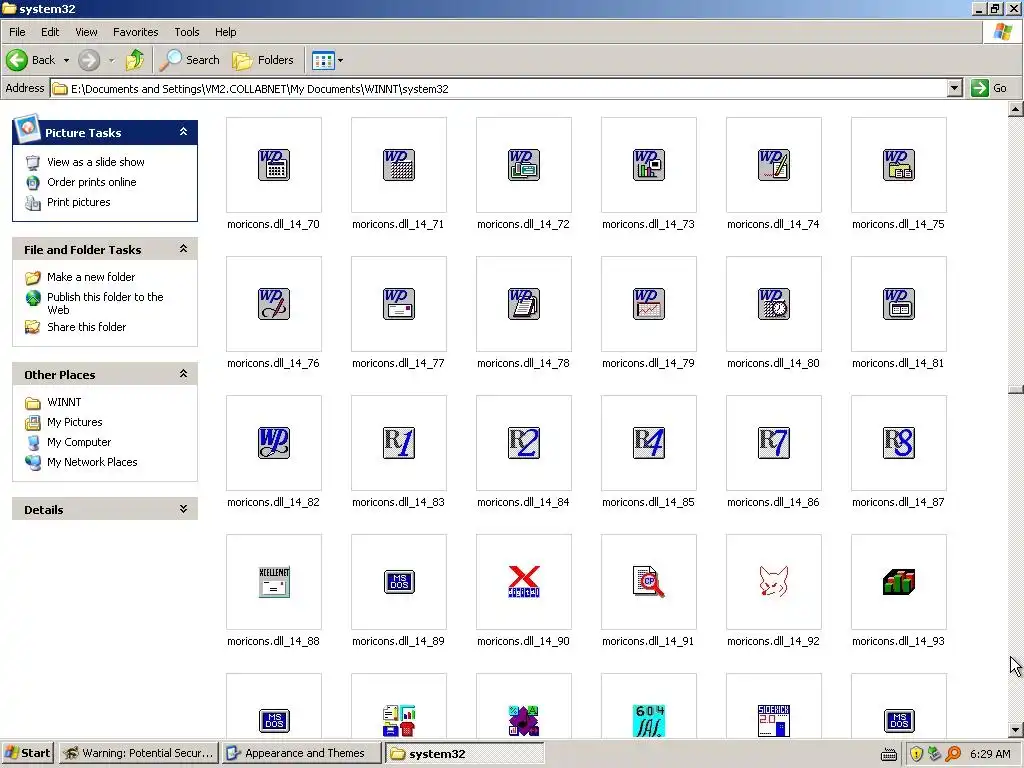This screenshot has width=1024, height=768.
Task: Select the magnifier document icon moricons.dll_14_91
Action: coord(649,583)
